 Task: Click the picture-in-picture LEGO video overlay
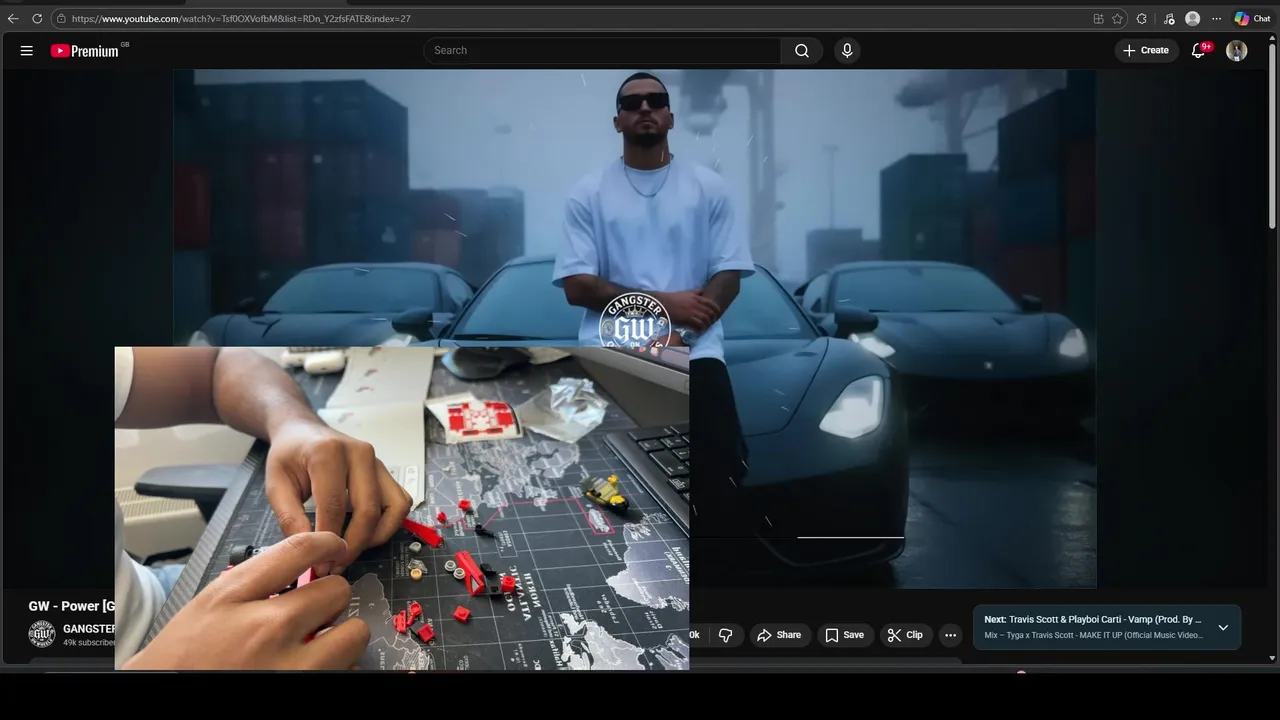click(402, 508)
